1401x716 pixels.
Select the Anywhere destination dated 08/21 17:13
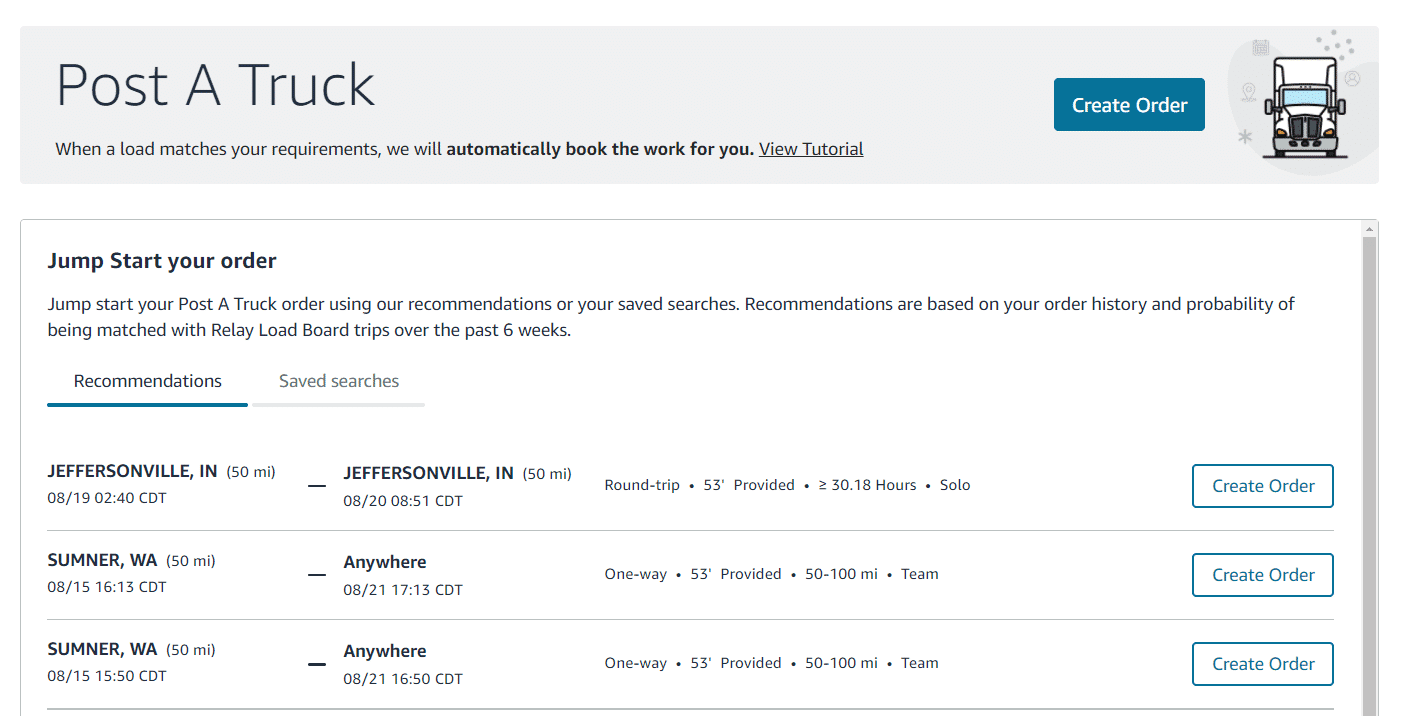385,562
